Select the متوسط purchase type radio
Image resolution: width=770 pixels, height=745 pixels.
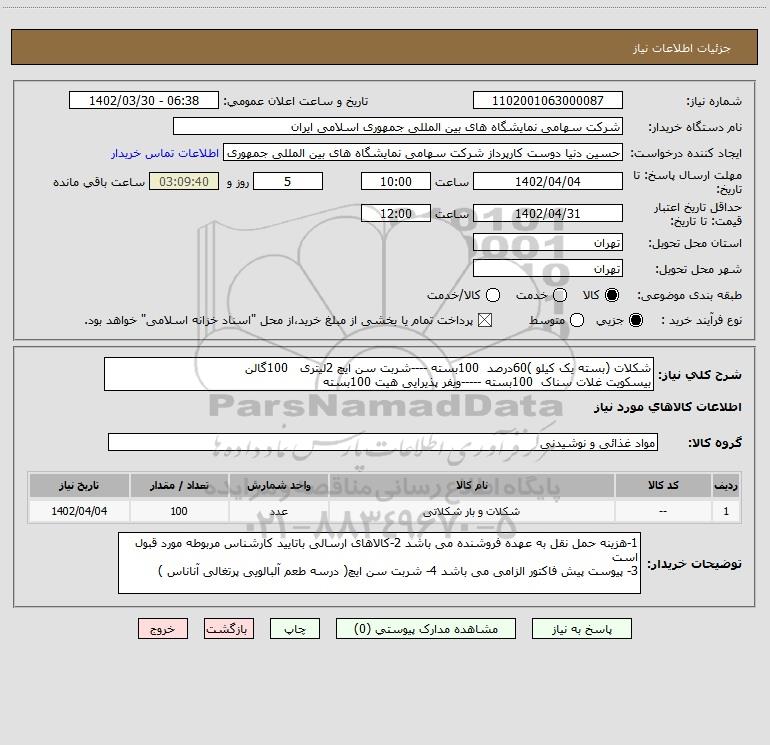[x=577, y=320]
